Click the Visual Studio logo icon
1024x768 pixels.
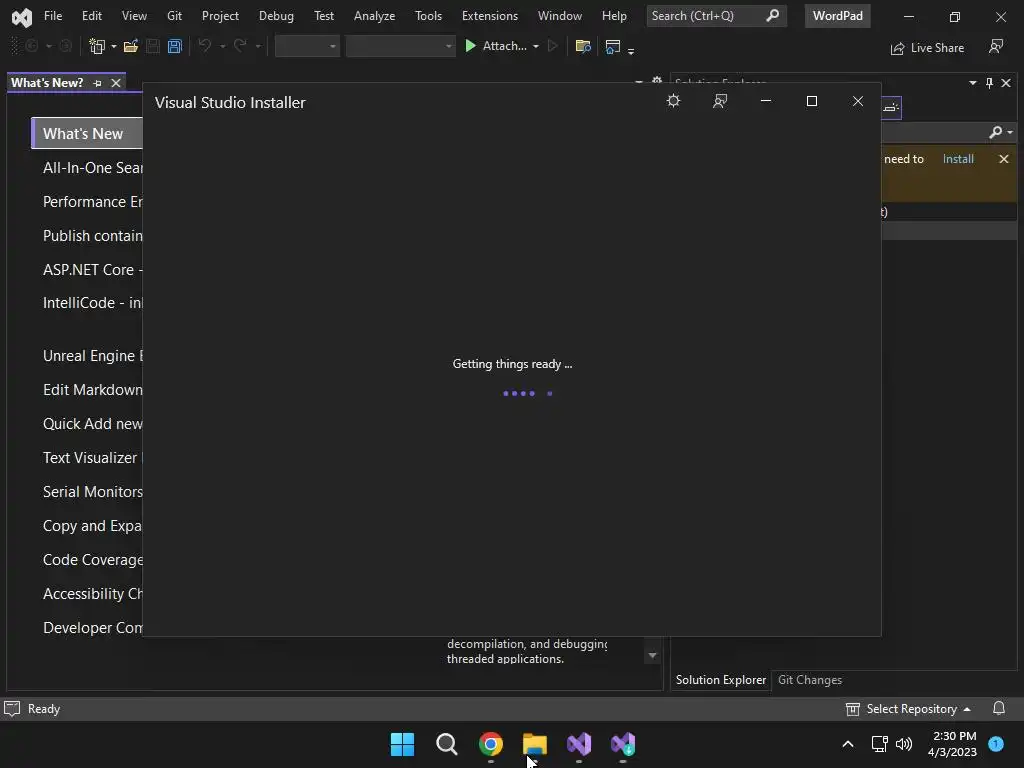click(x=22, y=17)
